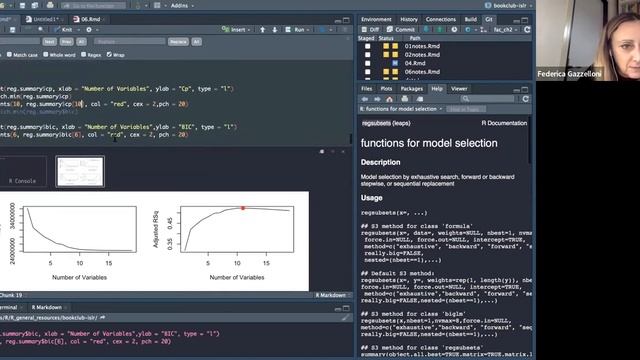The height and width of the screenshot is (360, 640).
Task: Click the Git Pull down-arrow icon
Action: [x=426, y=29]
